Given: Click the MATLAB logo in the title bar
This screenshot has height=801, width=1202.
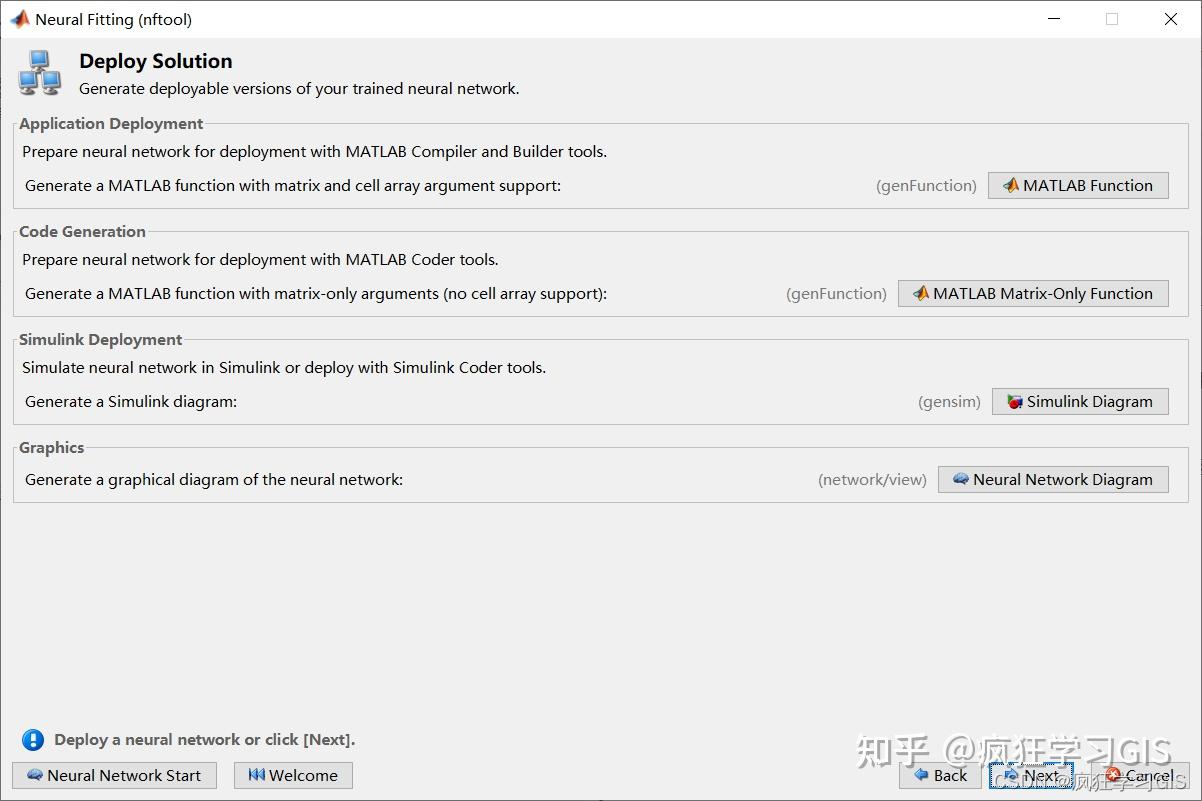Looking at the screenshot, I should pyautogui.click(x=19, y=19).
